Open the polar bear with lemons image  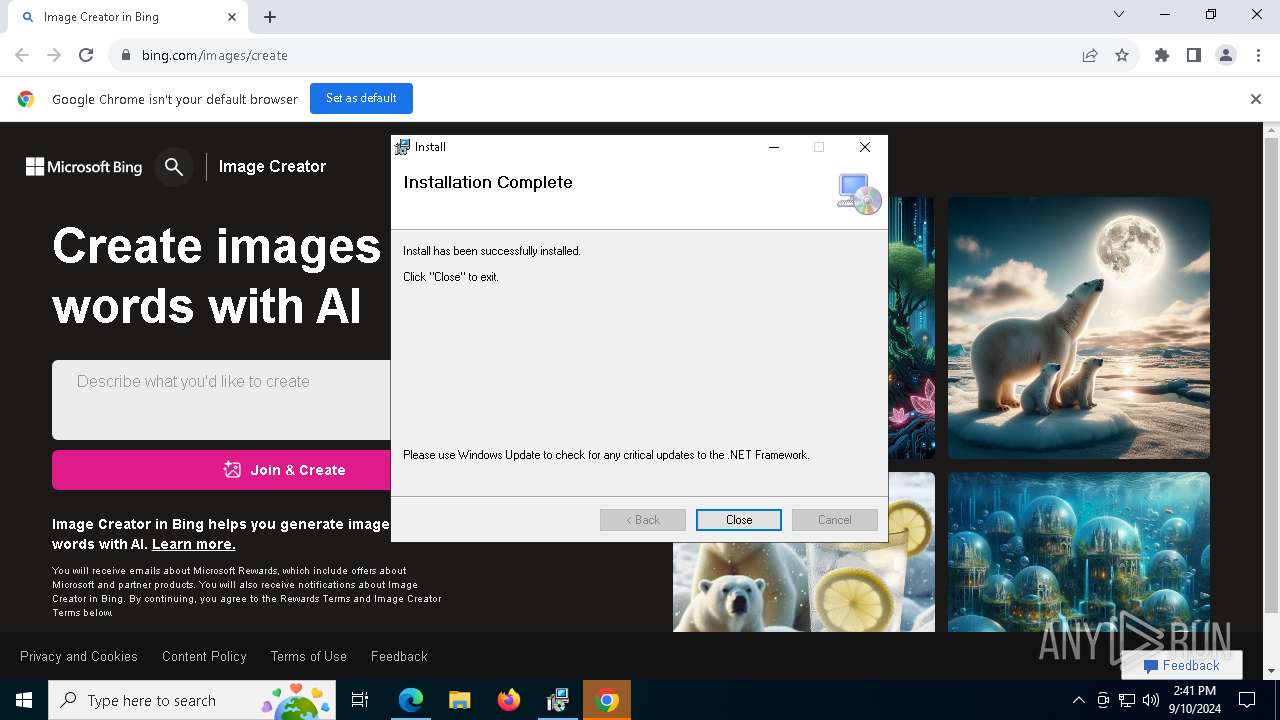pos(804,587)
